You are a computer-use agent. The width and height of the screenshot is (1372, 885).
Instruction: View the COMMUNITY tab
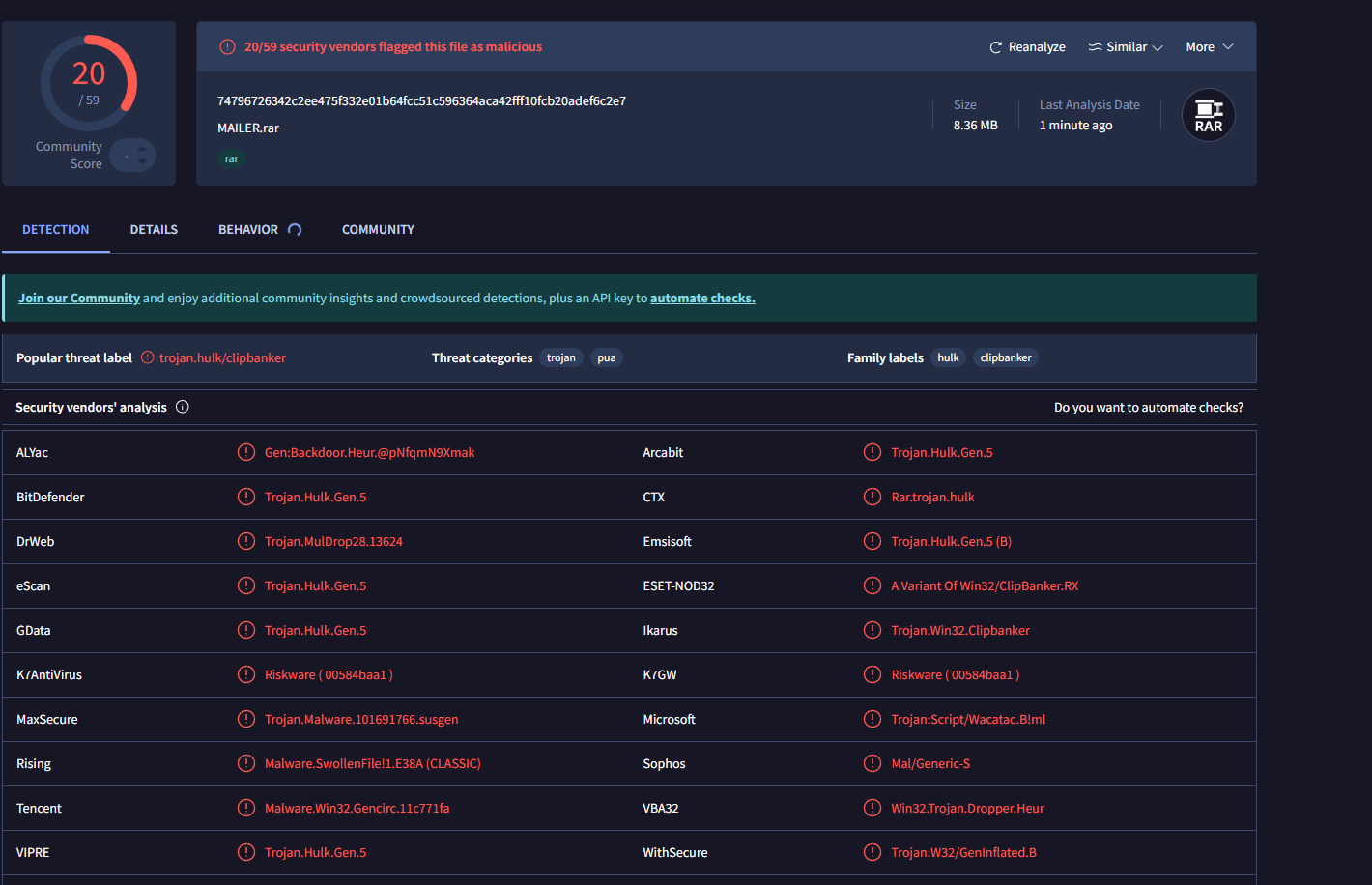(x=378, y=229)
